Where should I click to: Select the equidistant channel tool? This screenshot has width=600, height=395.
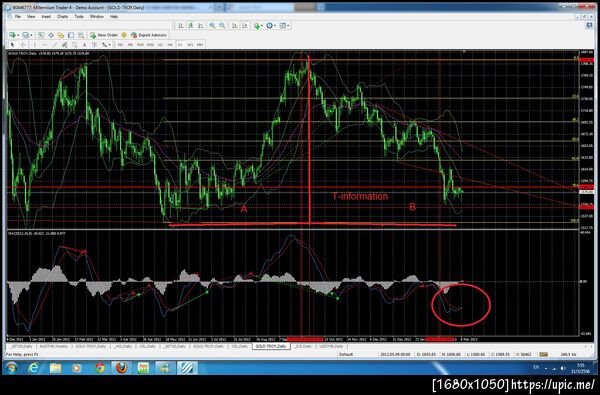(x=64, y=45)
